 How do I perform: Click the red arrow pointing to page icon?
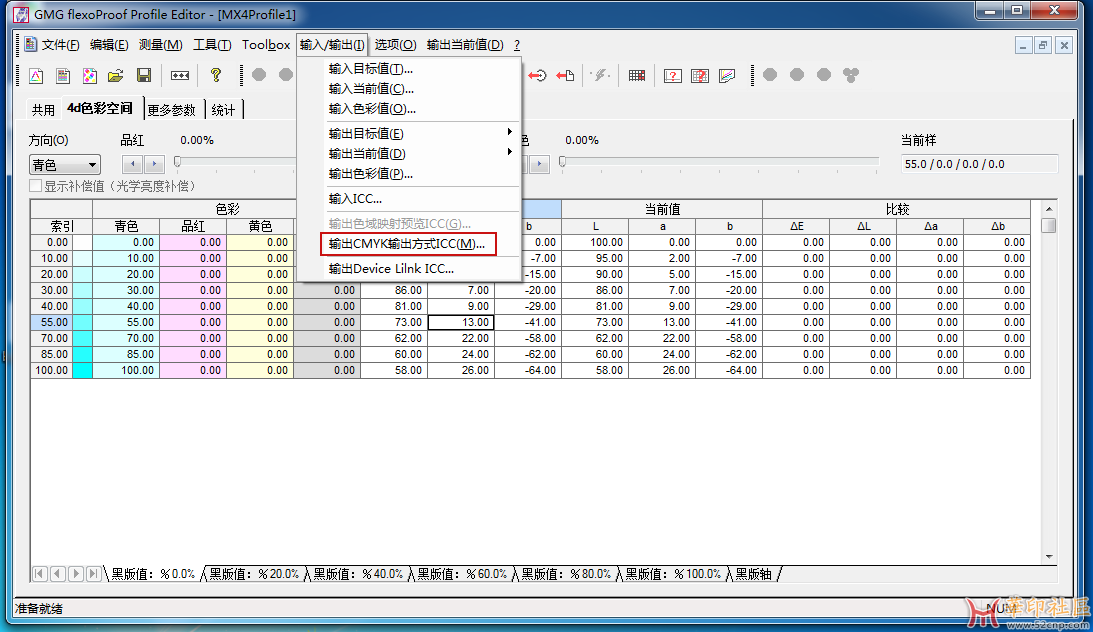coord(565,75)
